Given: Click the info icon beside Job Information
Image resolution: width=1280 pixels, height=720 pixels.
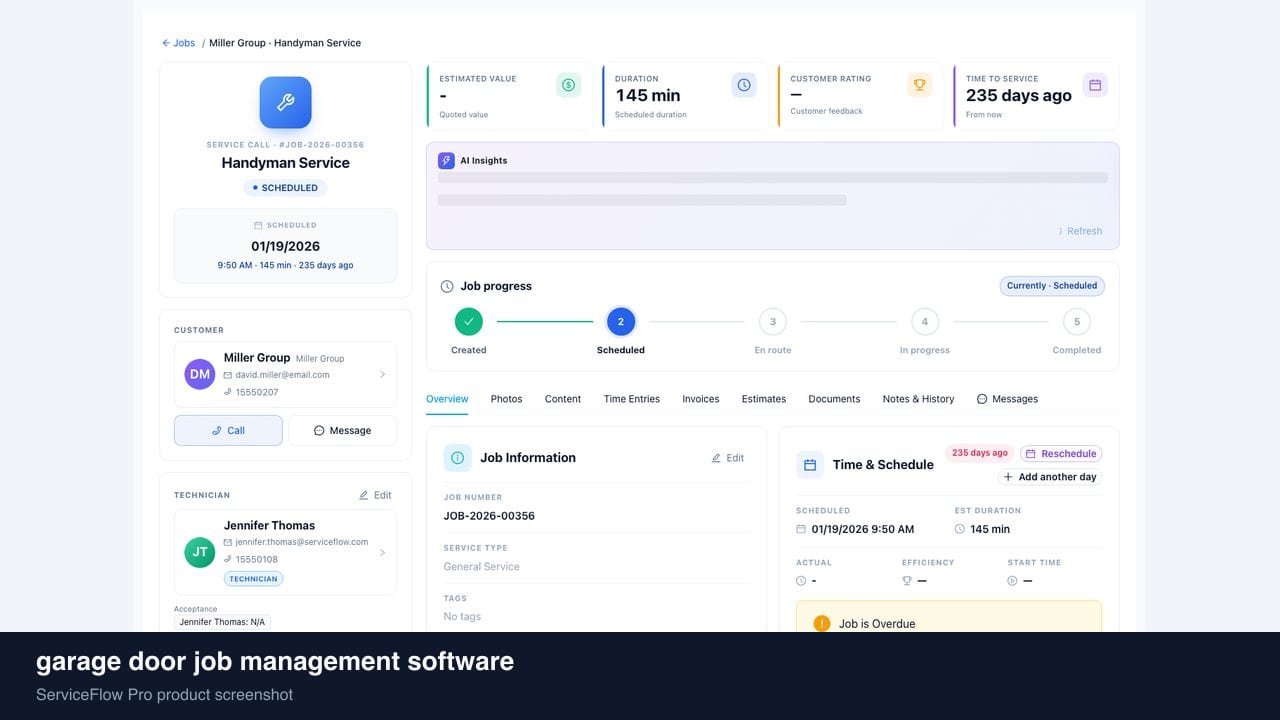Looking at the screenshot, I should (x=457, y=458).
